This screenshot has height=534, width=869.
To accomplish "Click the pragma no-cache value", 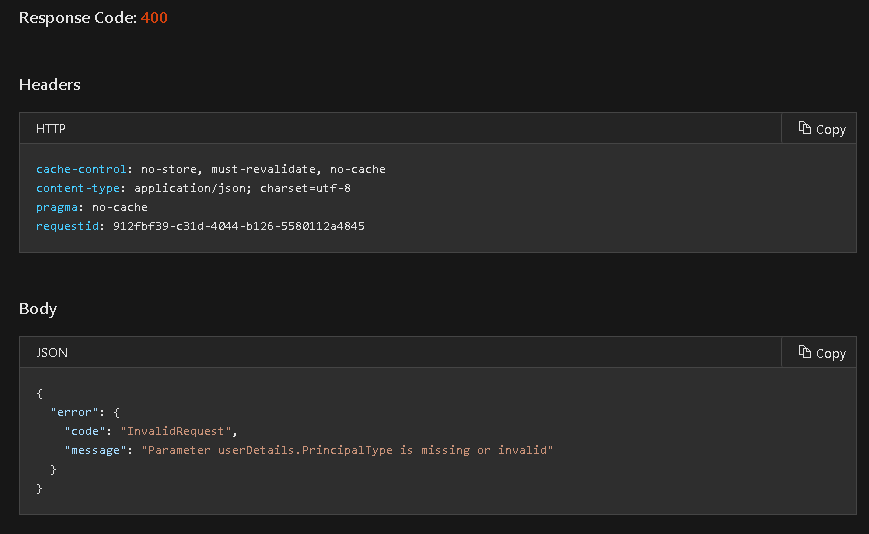I will [120, 207].
